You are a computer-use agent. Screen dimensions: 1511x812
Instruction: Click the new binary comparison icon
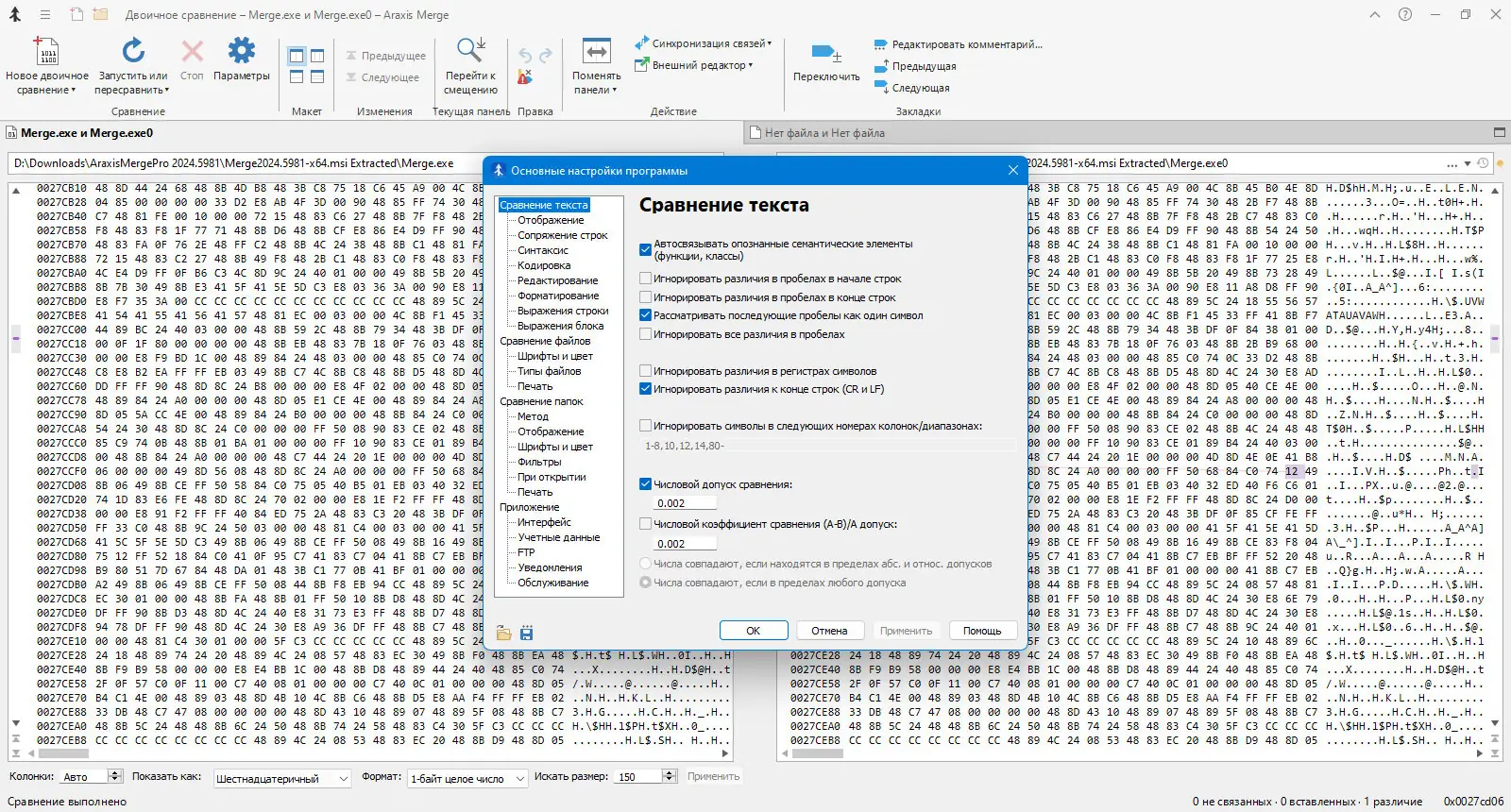coord(46,51)
